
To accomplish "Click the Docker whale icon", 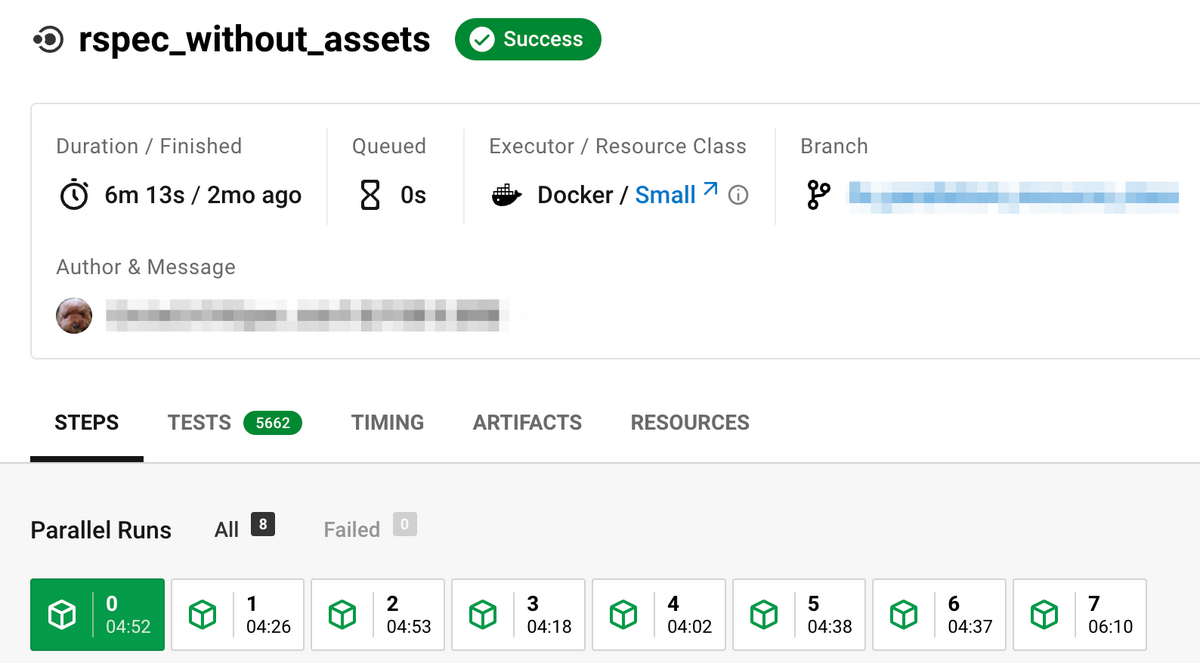I will point(507,195).
